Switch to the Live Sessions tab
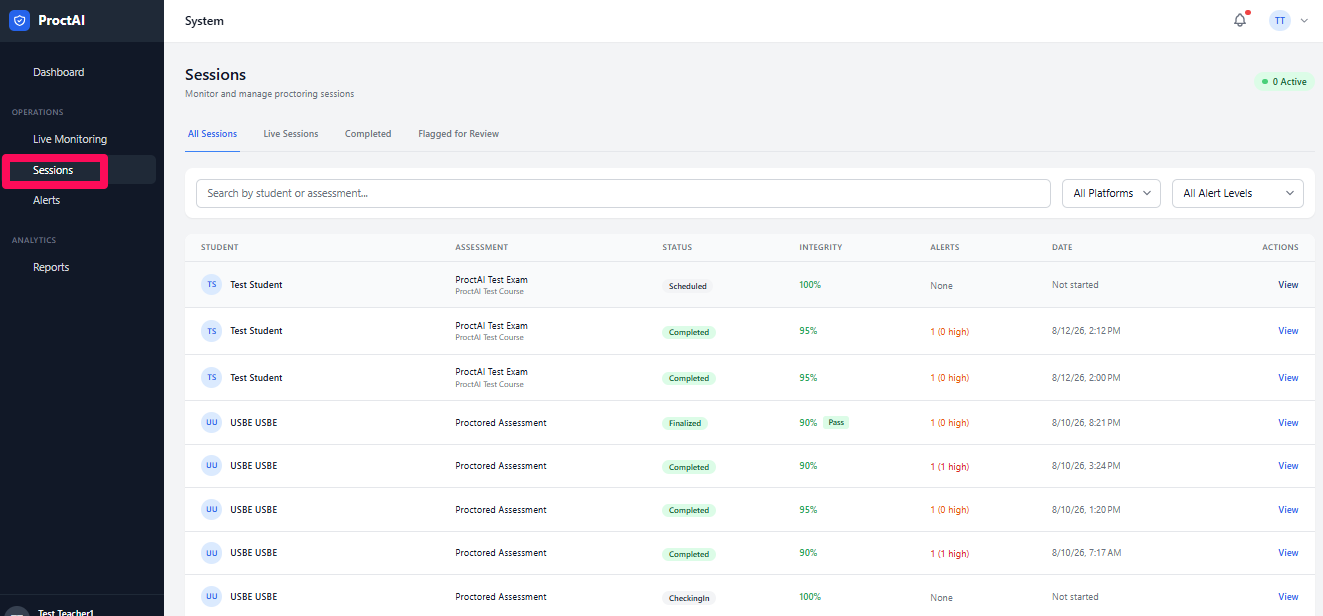The image size is (1323, 616). tap(291, 134)
